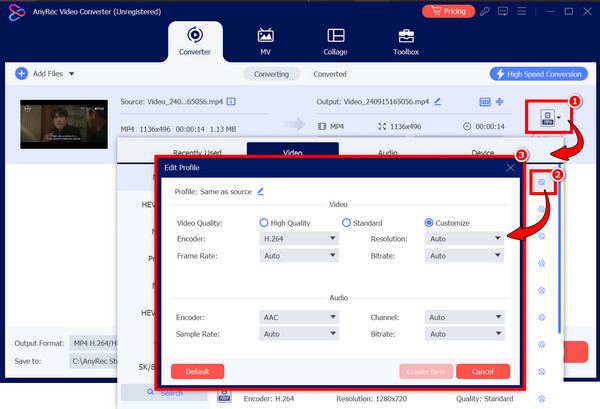This screenshot has height=409, width=600.
Task: Click the compress video icon next to ID
Action: [x=500, y=102]
